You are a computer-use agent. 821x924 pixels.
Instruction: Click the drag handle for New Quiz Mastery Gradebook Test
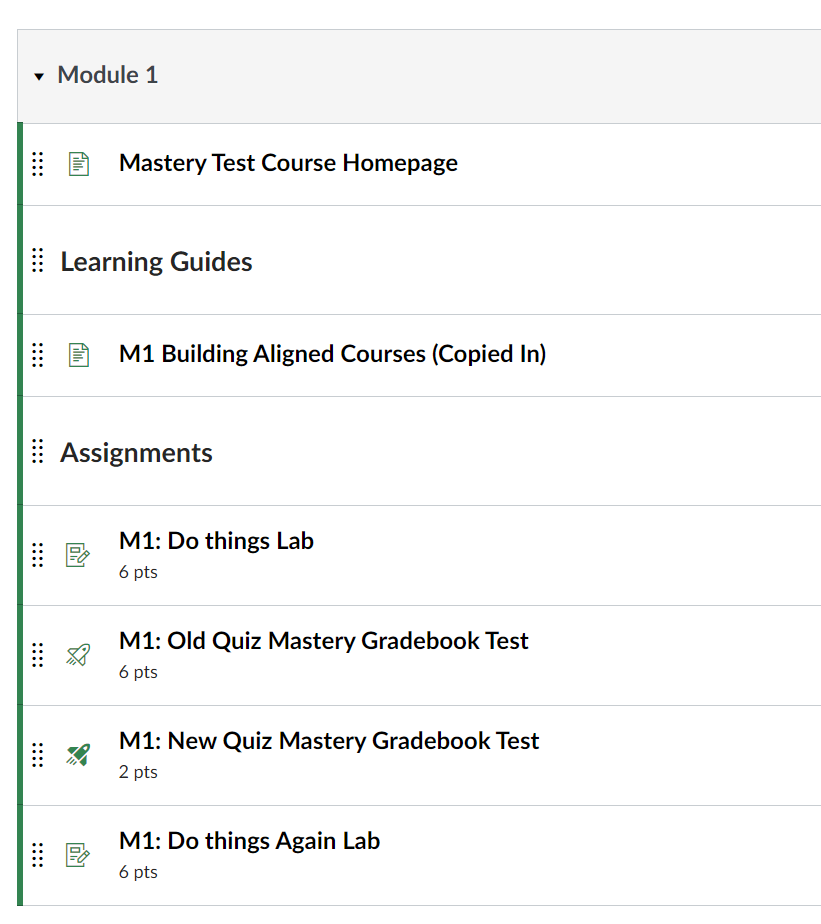point(37,755)
